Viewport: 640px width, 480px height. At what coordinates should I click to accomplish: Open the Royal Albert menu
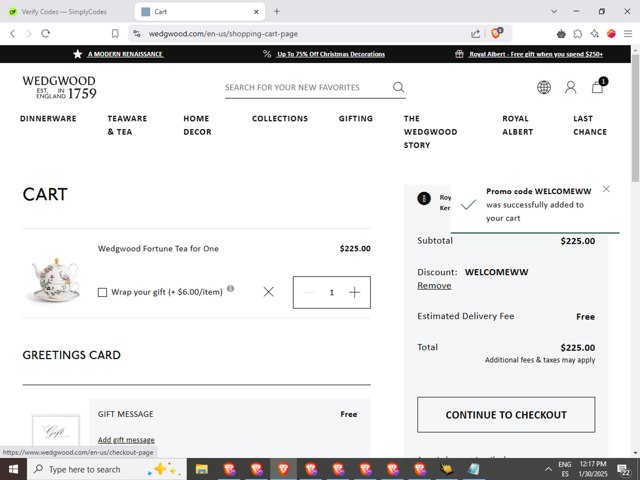[518, 125]
